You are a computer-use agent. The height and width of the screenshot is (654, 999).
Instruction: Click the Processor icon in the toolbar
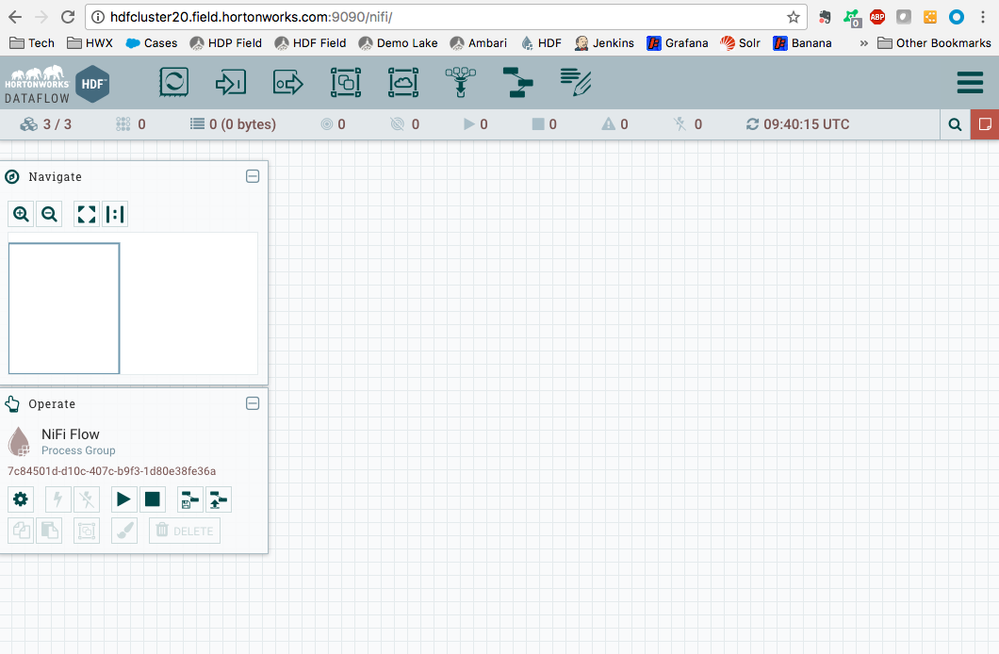click(174, 83)
